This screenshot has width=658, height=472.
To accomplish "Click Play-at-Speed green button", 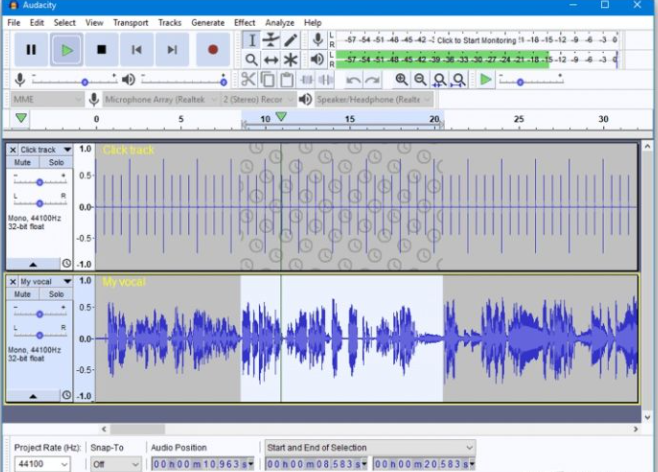I will pos(486,79).
